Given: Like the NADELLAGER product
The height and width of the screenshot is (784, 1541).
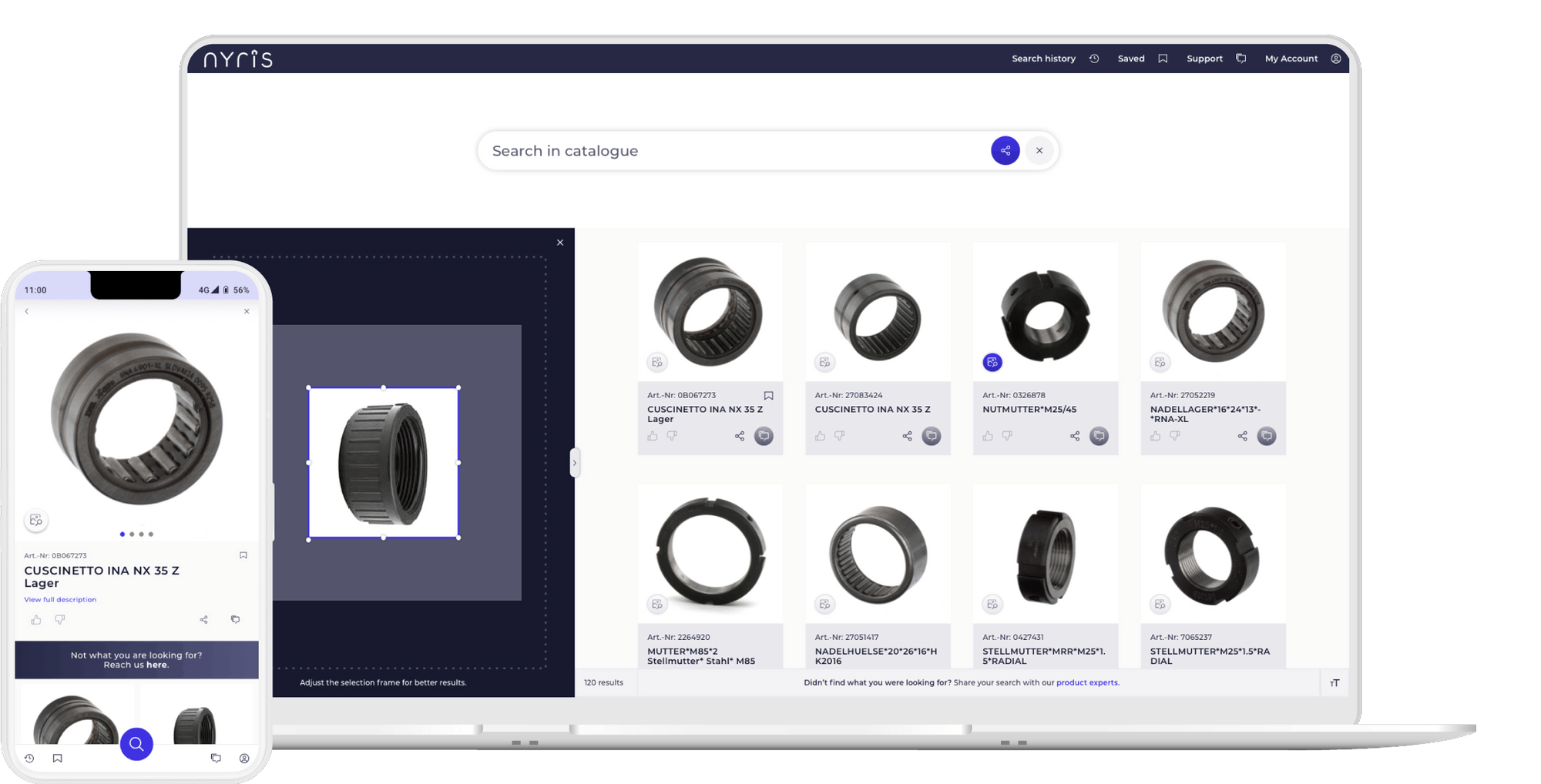Looking at the screenshot, I should coord(1155,436).
